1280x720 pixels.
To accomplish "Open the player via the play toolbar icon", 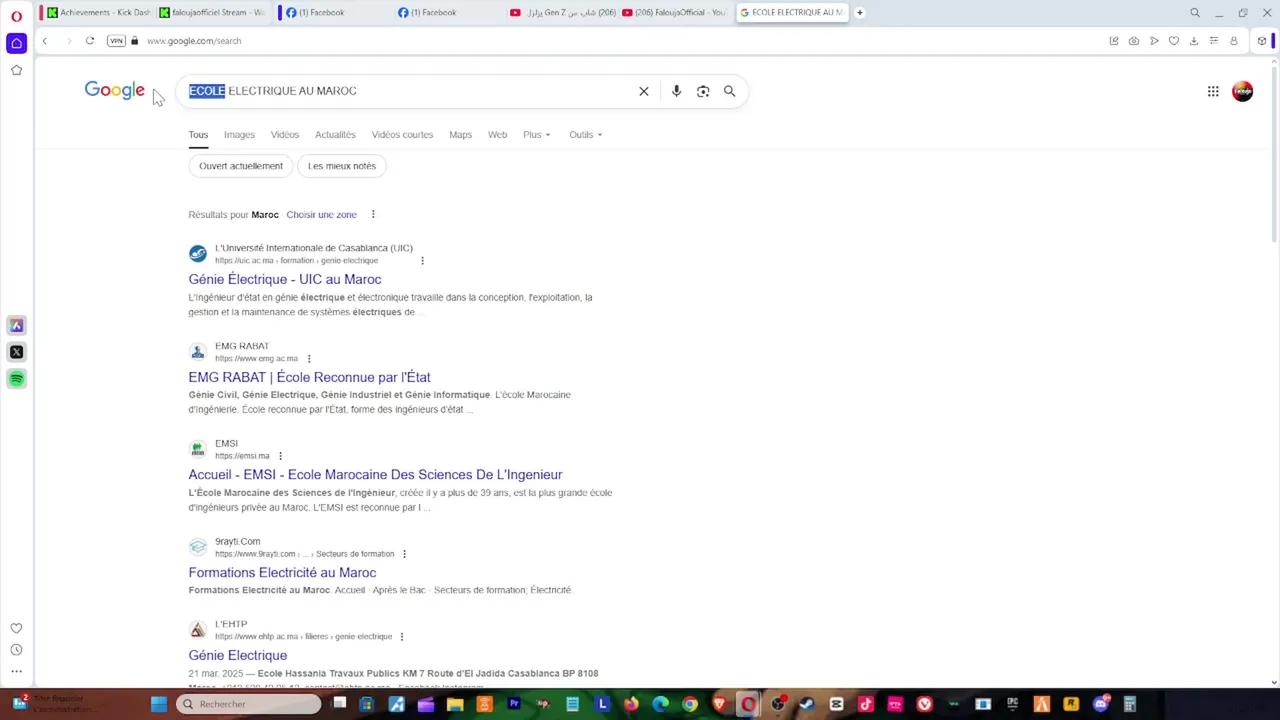I will pyautogui.click(x=1154, y=41).
